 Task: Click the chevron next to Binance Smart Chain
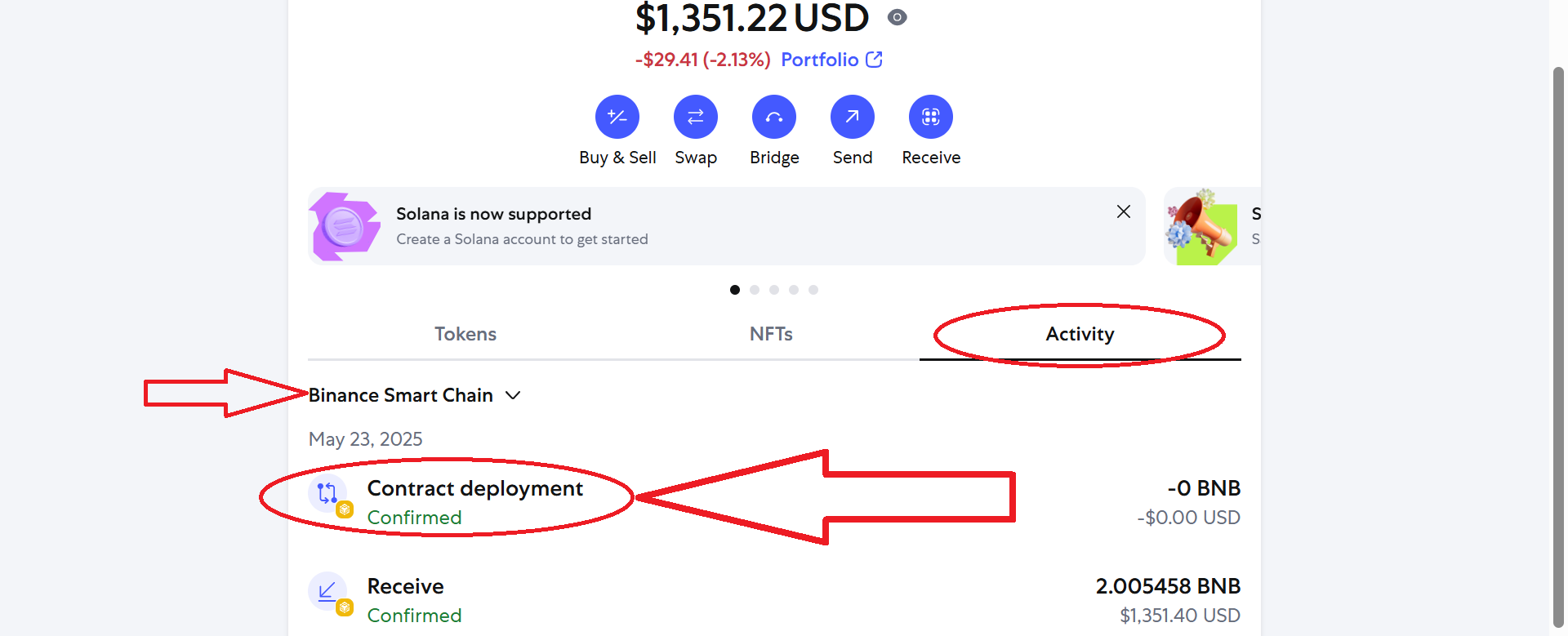coord(513,395)
